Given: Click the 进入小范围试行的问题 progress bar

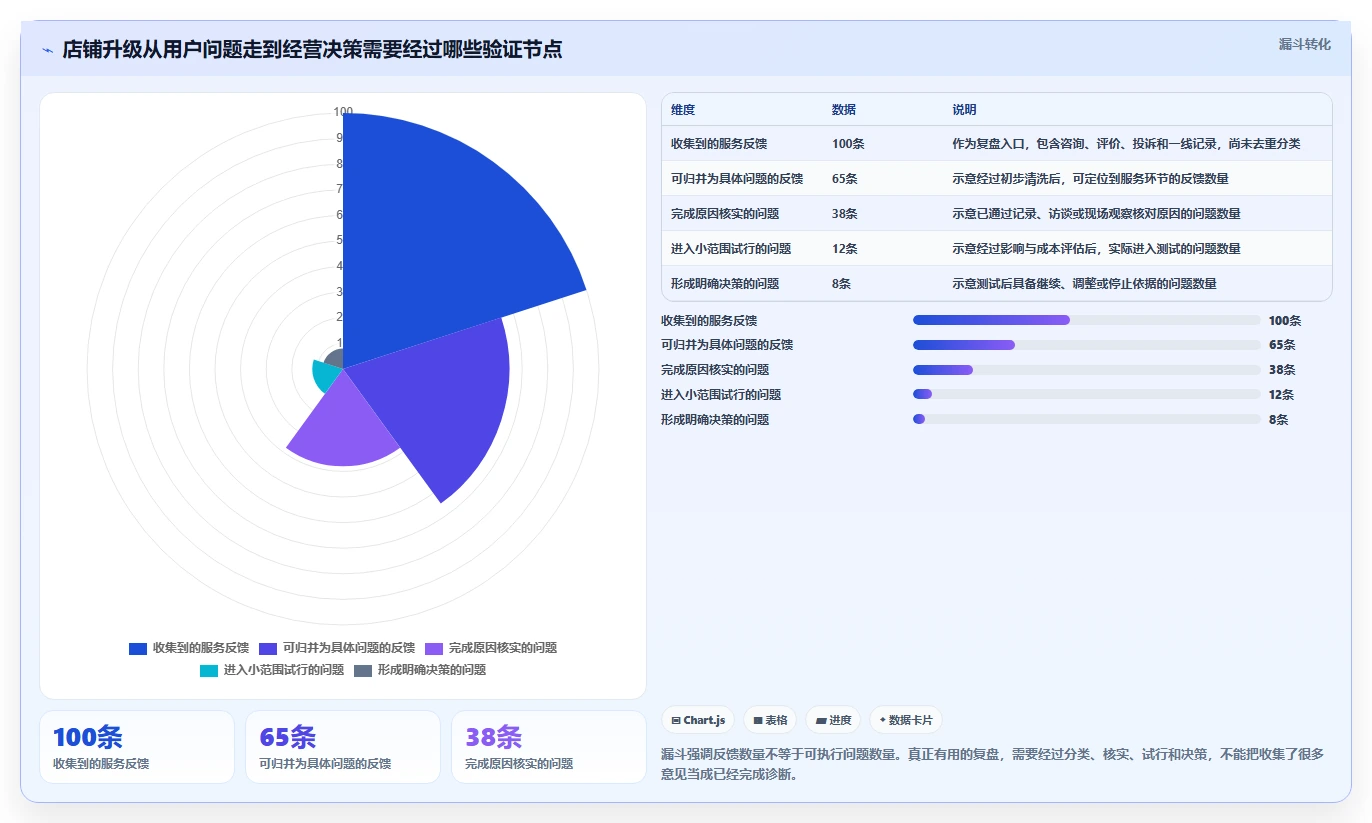Looking at the screenshot, I should [1086, 395].
